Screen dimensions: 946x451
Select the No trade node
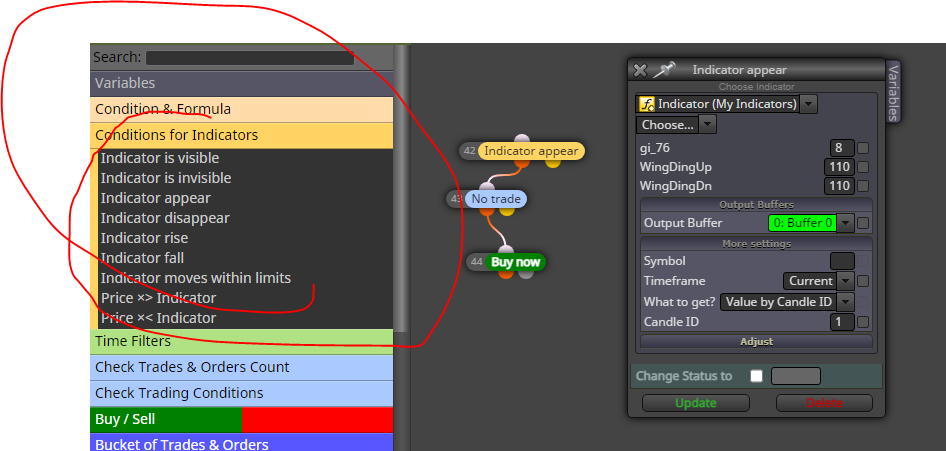pyautogui.click(x=496, y=199)
